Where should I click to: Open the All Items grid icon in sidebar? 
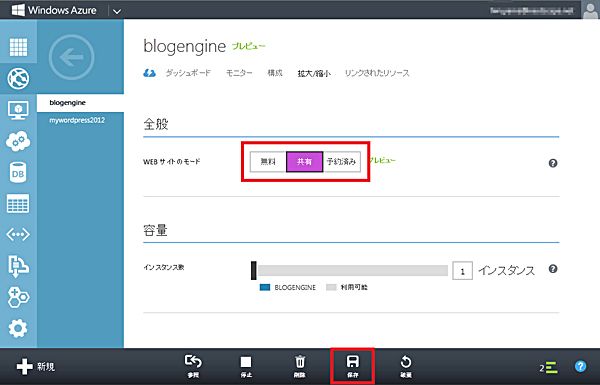tap(18, 47)
